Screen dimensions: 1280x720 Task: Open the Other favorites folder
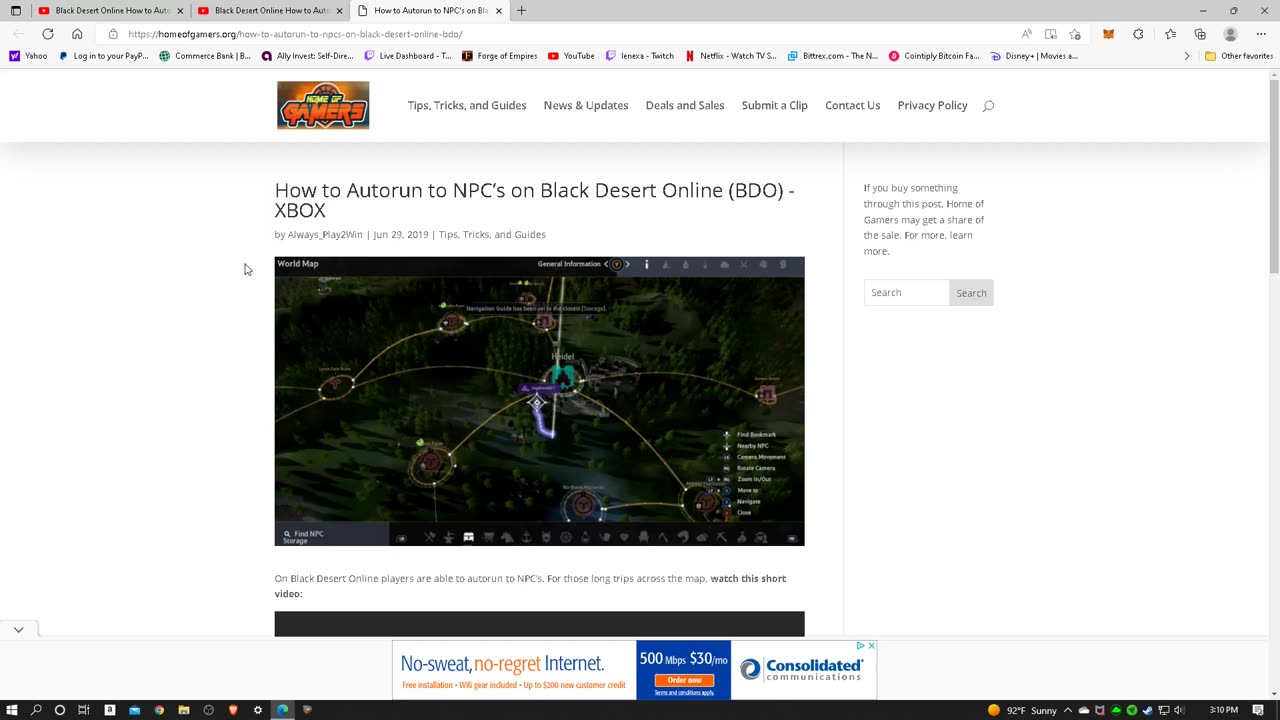pos(1238,56)
